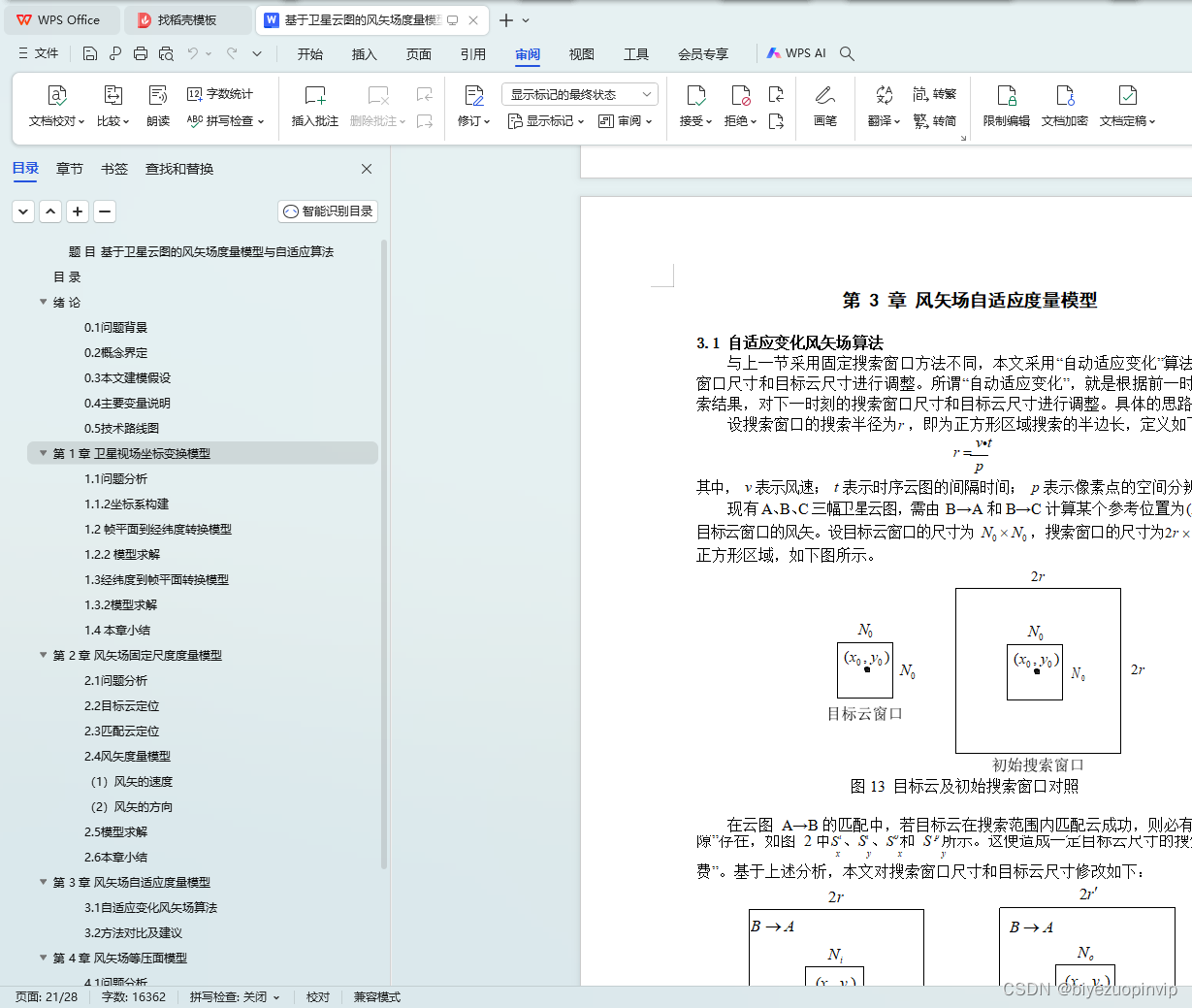Go to the next change icon
Image resolution: width=1192 pixels, height=1008 pixels.
[x=776, y=121]
